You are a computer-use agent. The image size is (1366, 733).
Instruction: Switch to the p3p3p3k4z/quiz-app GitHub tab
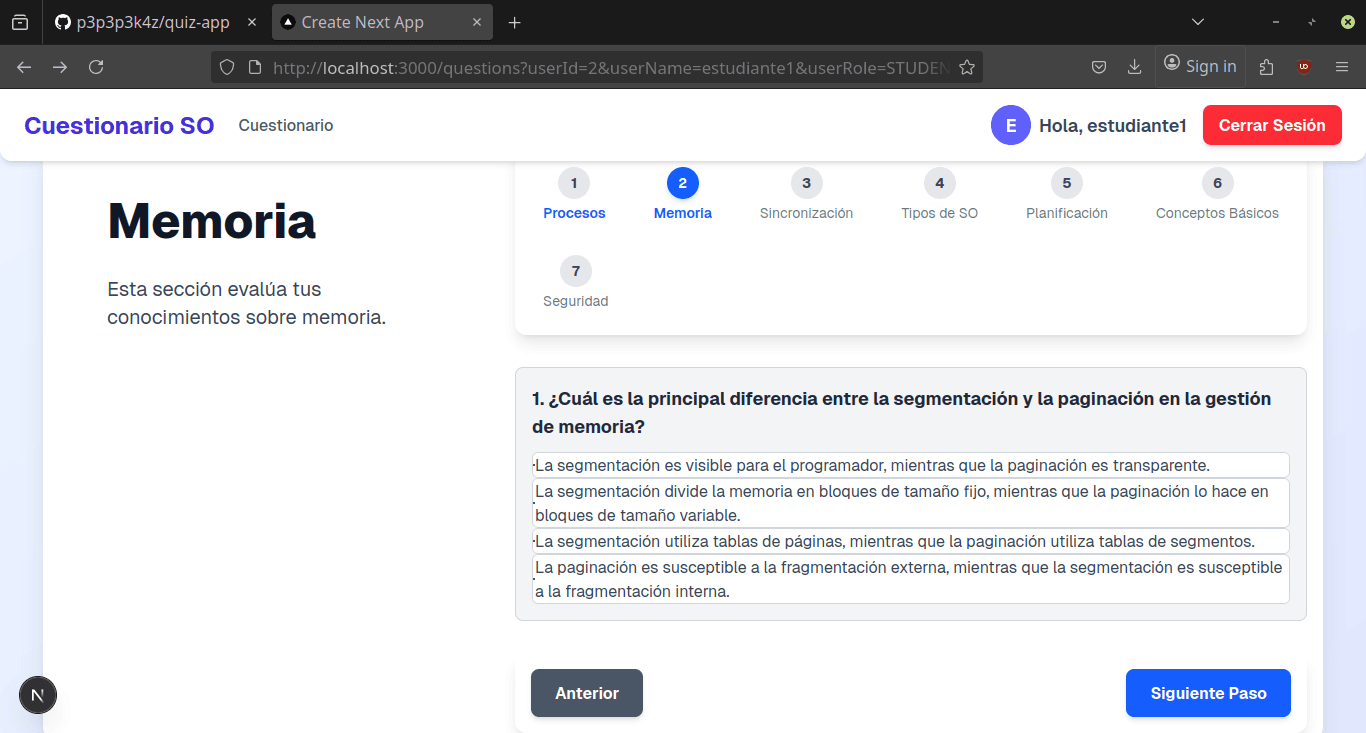click(150, 21)
